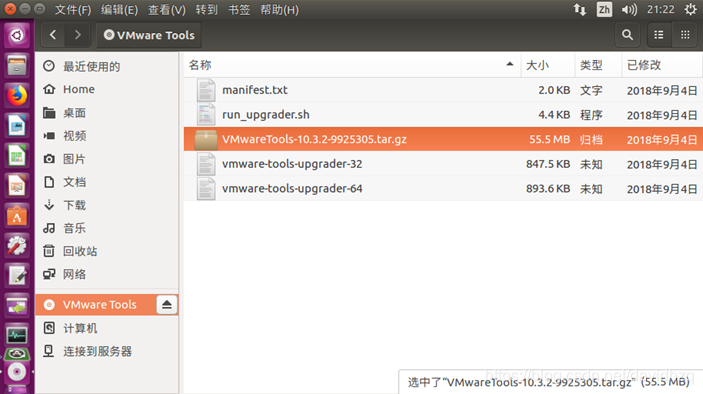Viewport: 703px width, 394px height.
Task: Open Ubuntu Software from the dock
Action: pos(17,216)
